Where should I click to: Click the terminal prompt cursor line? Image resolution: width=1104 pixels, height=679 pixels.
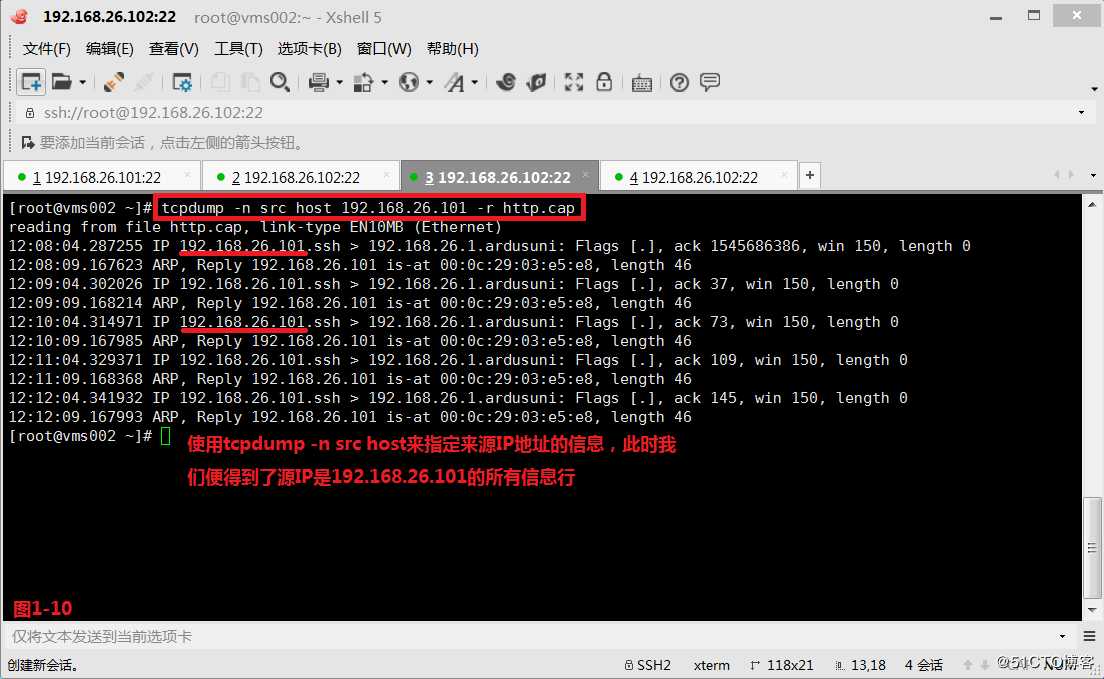[x=90, y=436]
